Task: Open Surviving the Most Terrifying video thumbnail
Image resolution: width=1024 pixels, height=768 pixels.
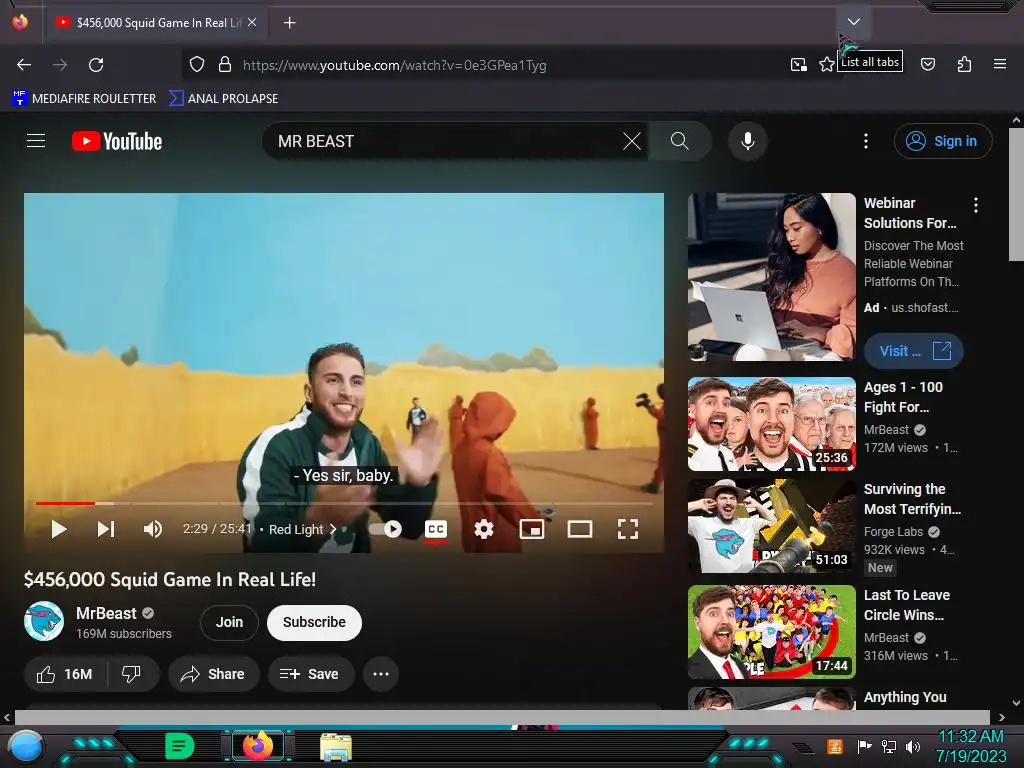Action: pyautogui.click(x=771, y=526)
